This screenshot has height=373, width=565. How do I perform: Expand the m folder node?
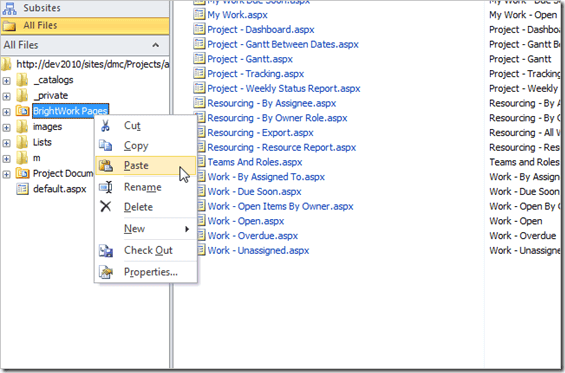pyautogui.click(x=6, y=159)
